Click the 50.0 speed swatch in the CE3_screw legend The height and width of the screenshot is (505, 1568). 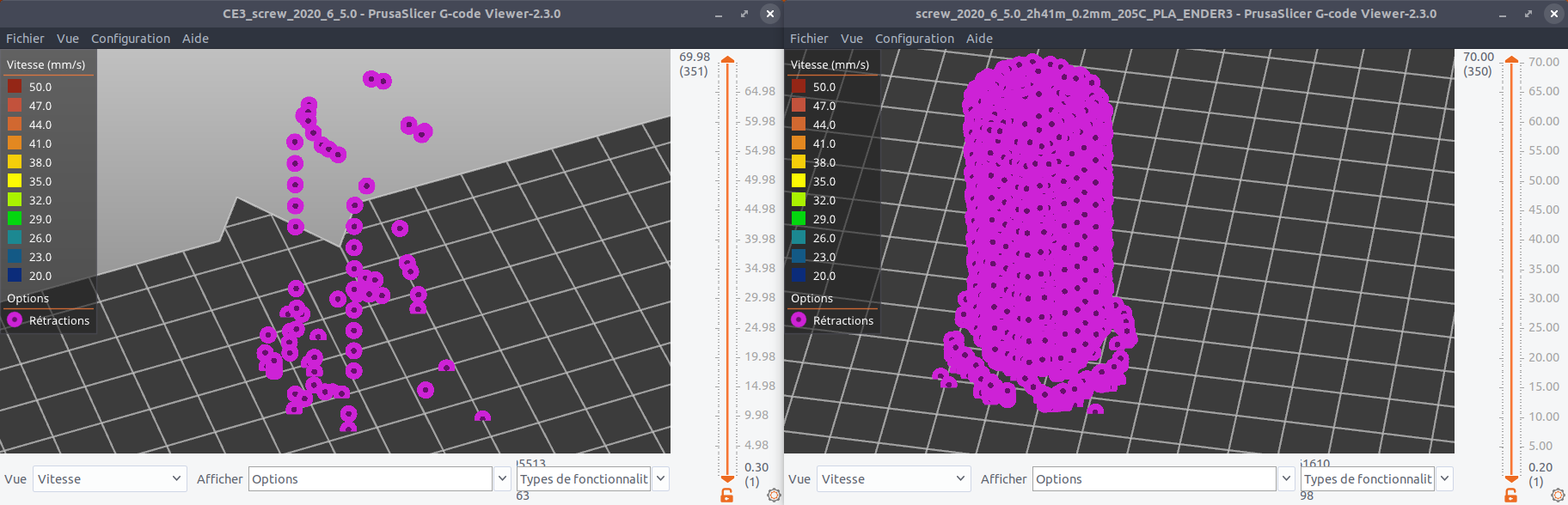tap(15, 87)
